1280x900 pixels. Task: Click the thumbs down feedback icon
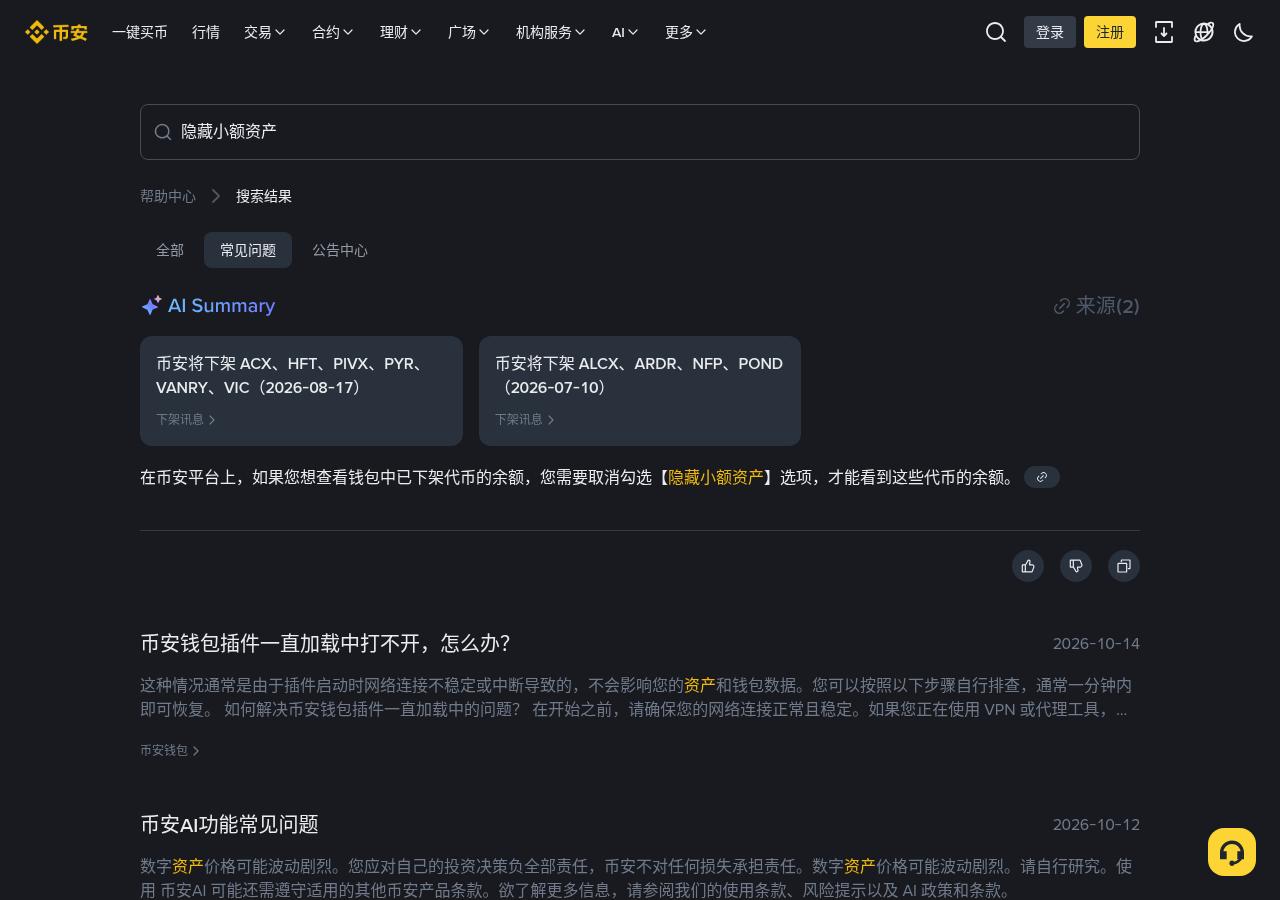pos(1076,566)
